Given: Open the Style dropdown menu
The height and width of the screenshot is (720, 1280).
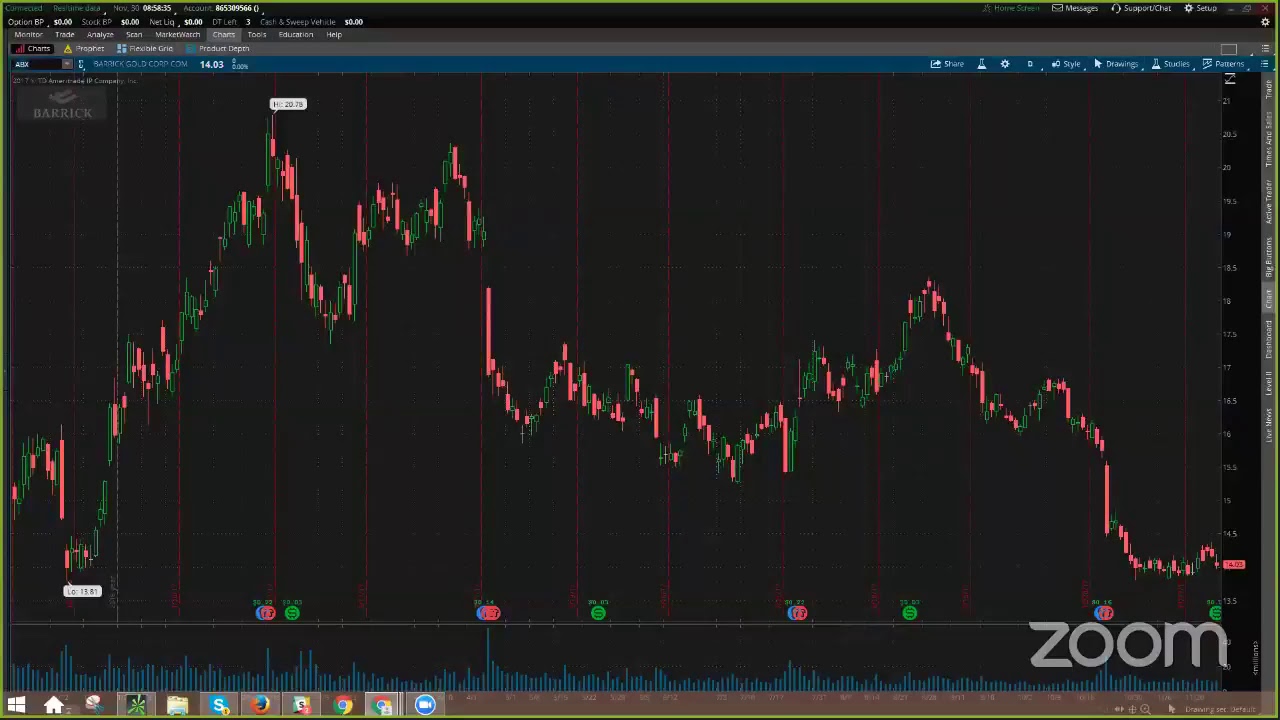Looking at the screenshot, I should tap(1066, 64).
